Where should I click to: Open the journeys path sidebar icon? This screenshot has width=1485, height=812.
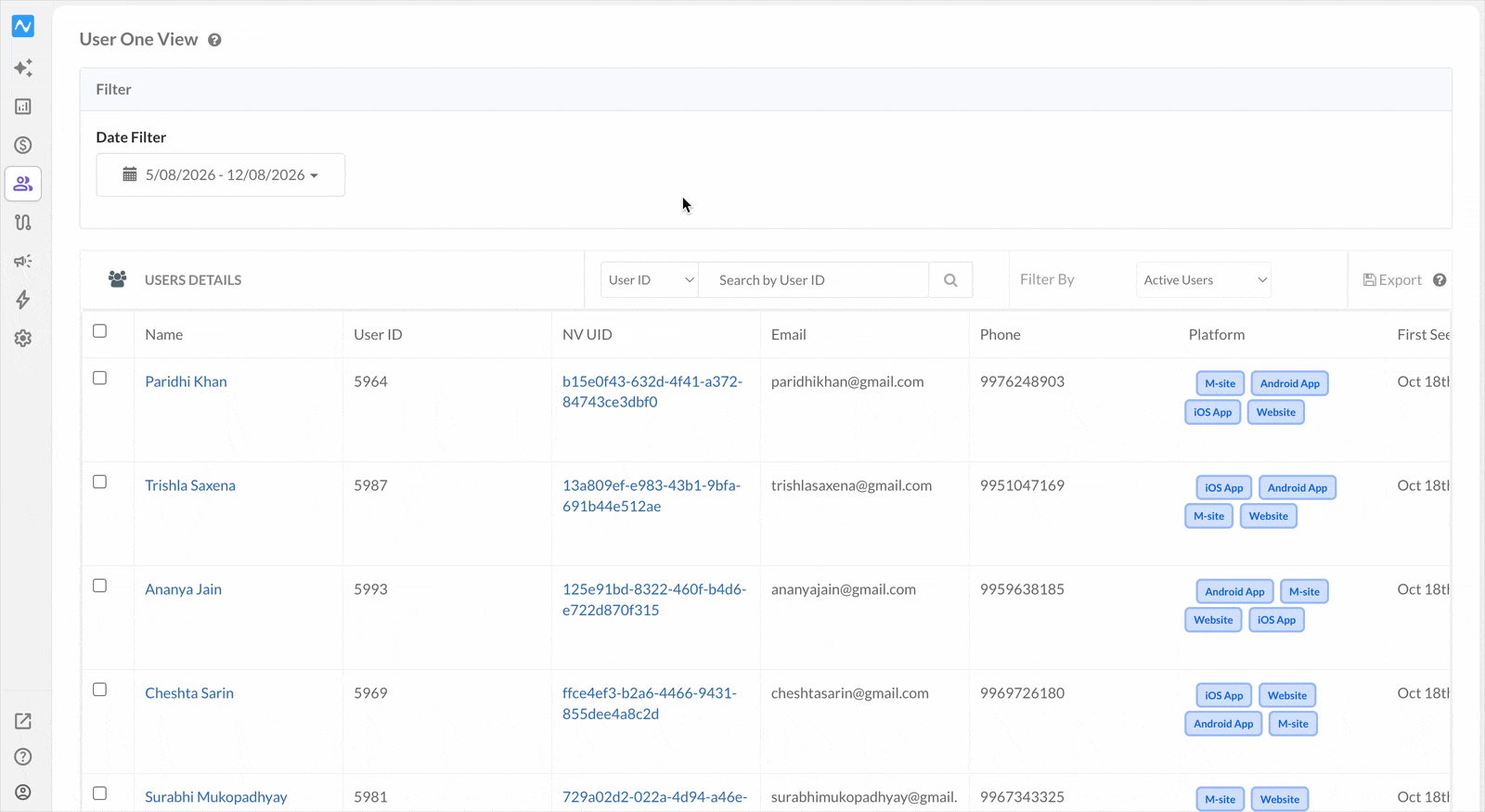(23, 223)
